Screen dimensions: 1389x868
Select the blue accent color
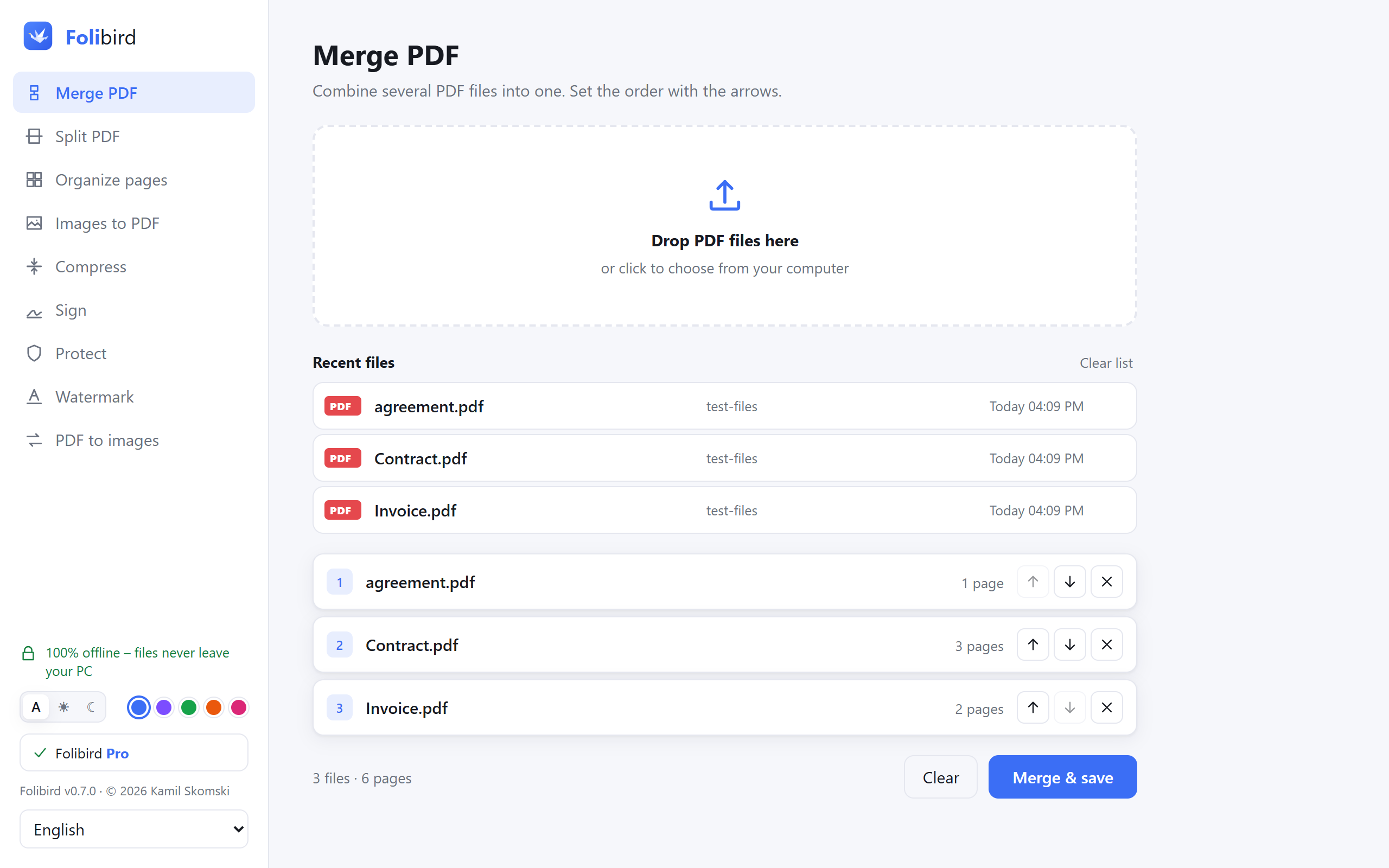138,707
